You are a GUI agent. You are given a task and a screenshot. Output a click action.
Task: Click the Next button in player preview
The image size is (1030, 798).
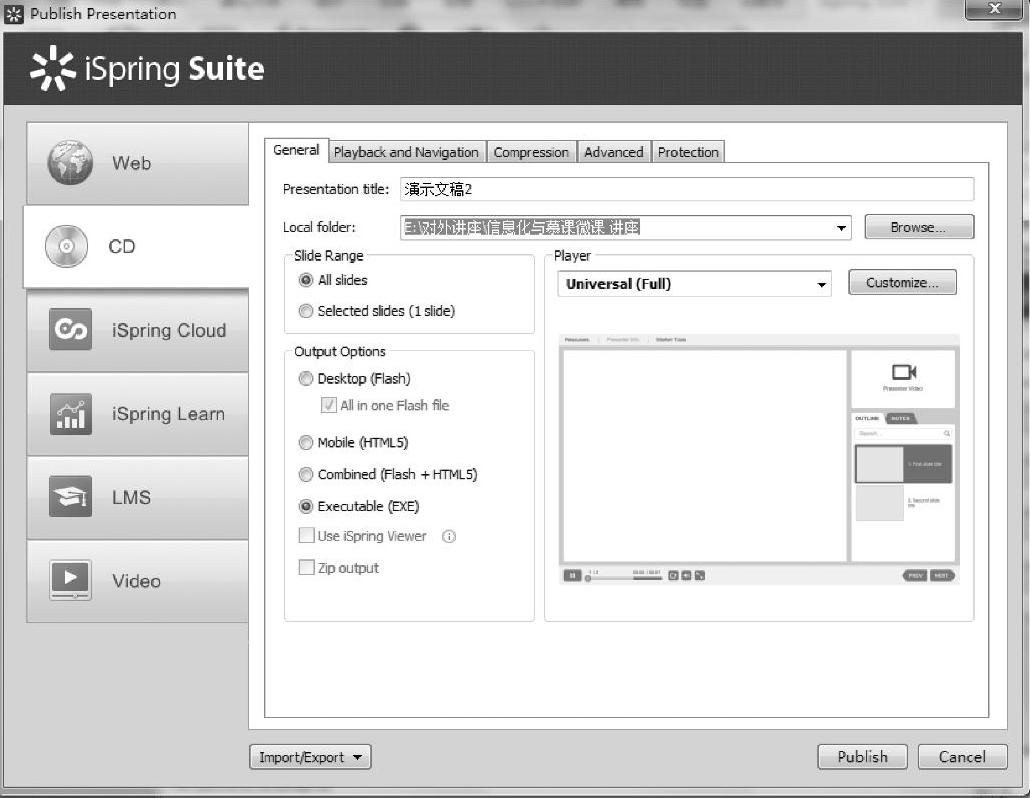[x=942, y=575]
